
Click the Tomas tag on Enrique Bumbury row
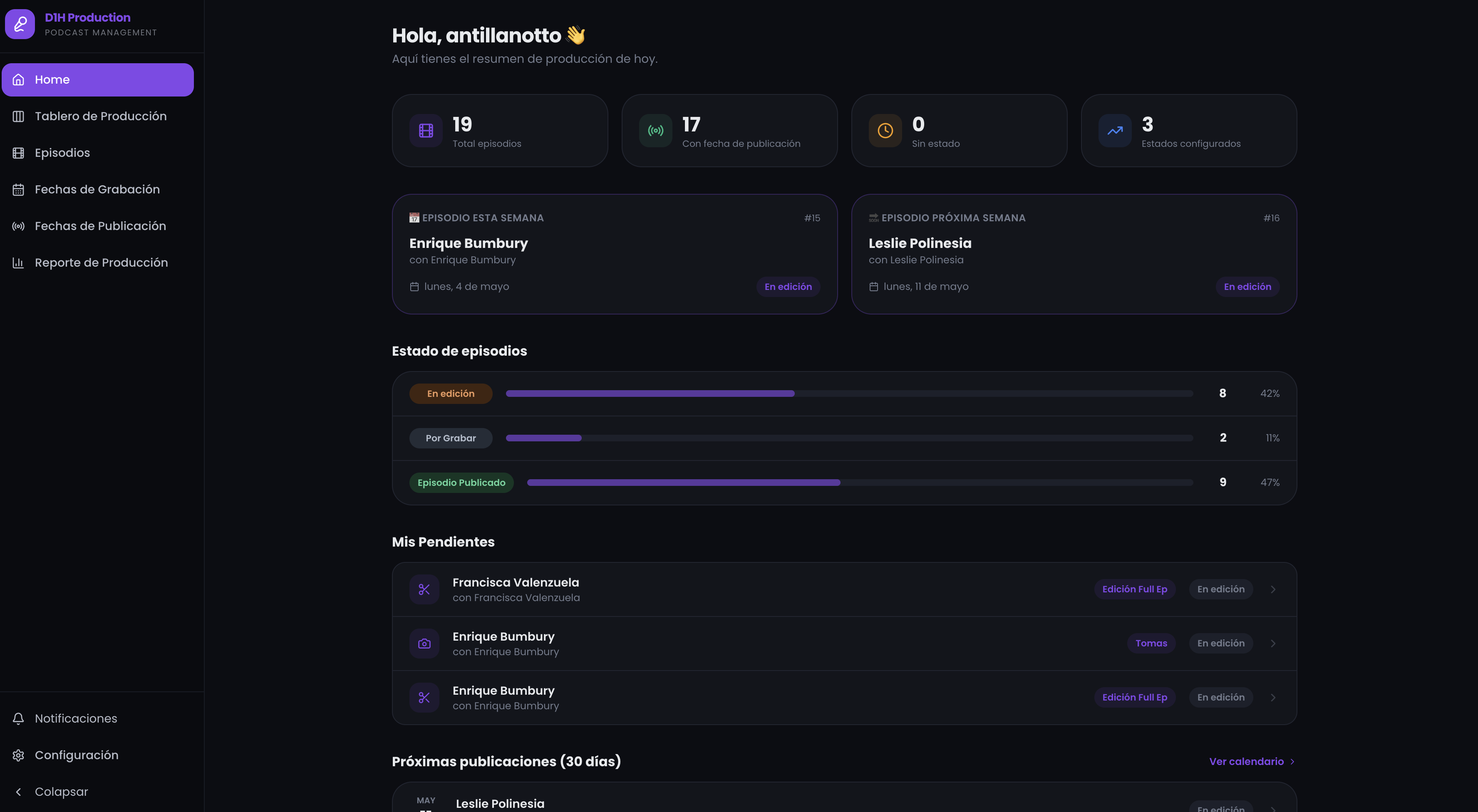point(1151,644)
